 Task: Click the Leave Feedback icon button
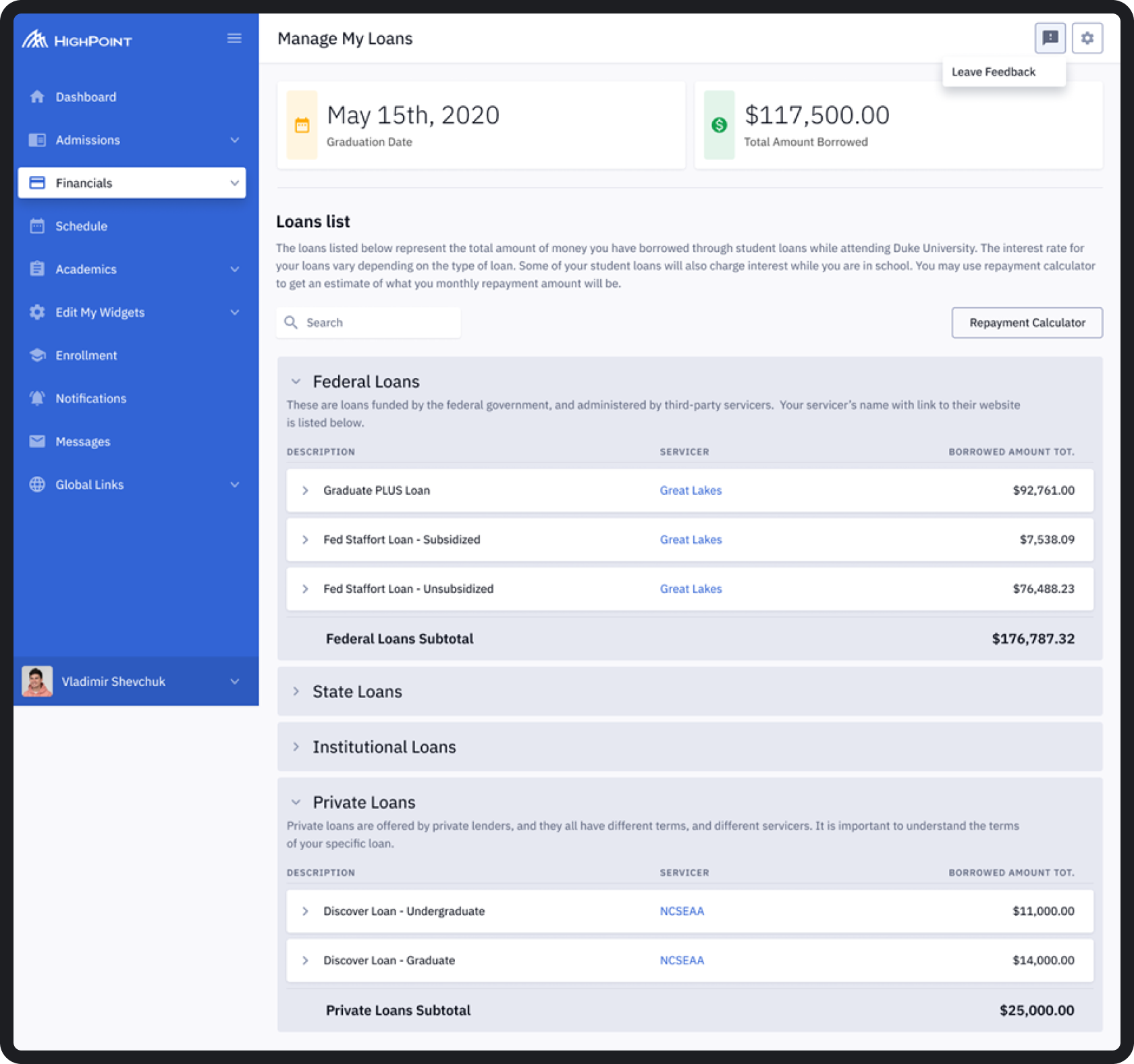pyautogui.click(x=1050, y=38)
